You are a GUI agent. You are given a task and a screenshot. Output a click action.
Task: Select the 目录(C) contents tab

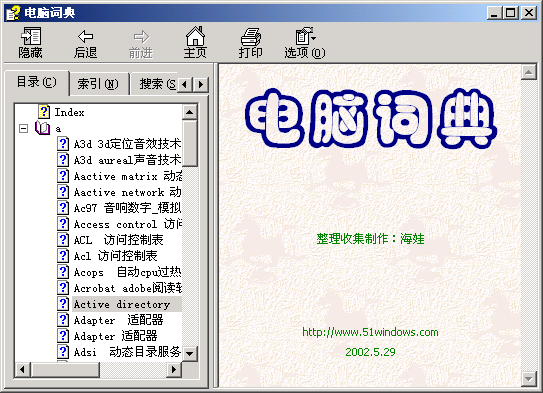[x=37, y=82]
